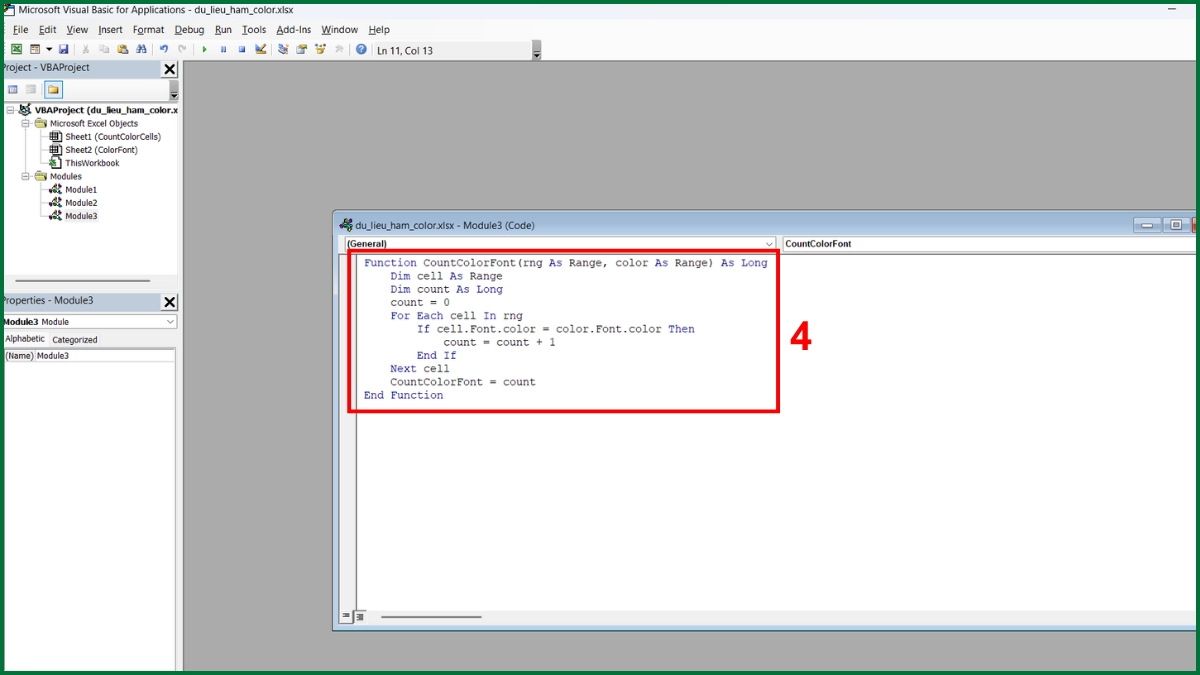1200x675 pixels.
Task: Switch to the Categorized properties tab
Action: click(75, 340)
